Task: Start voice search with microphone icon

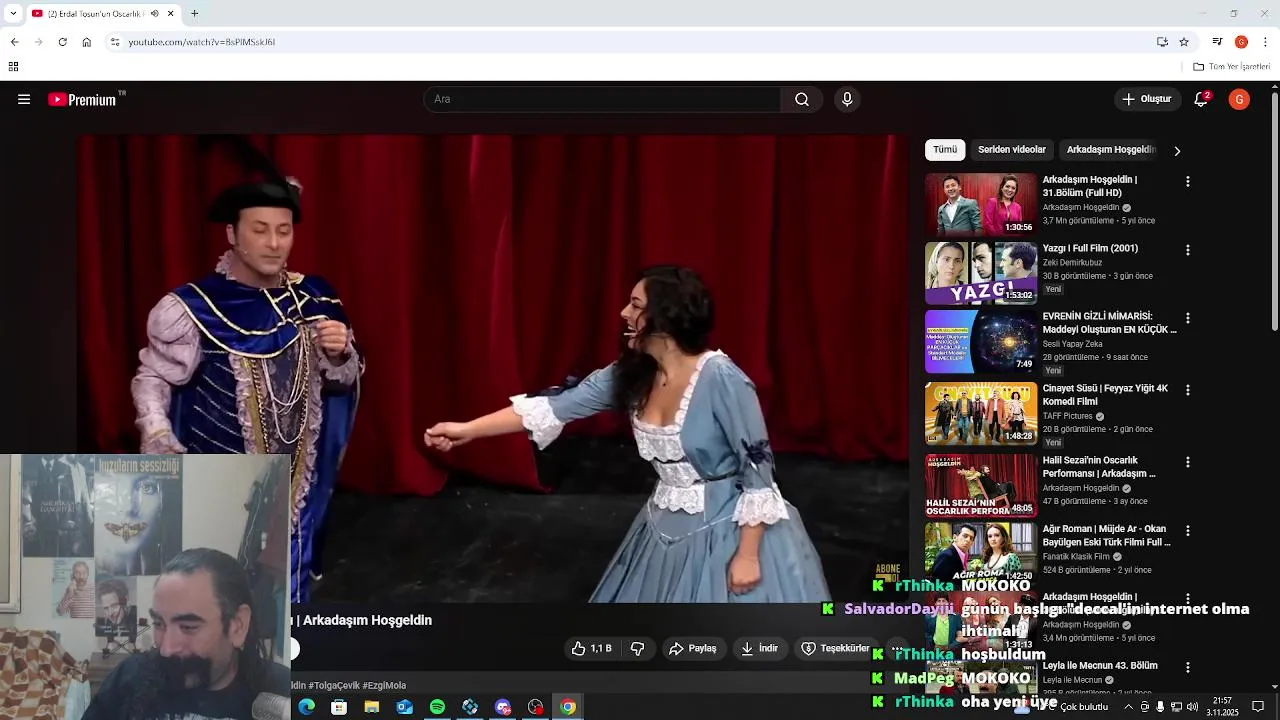Action: (x=847, y=99)
